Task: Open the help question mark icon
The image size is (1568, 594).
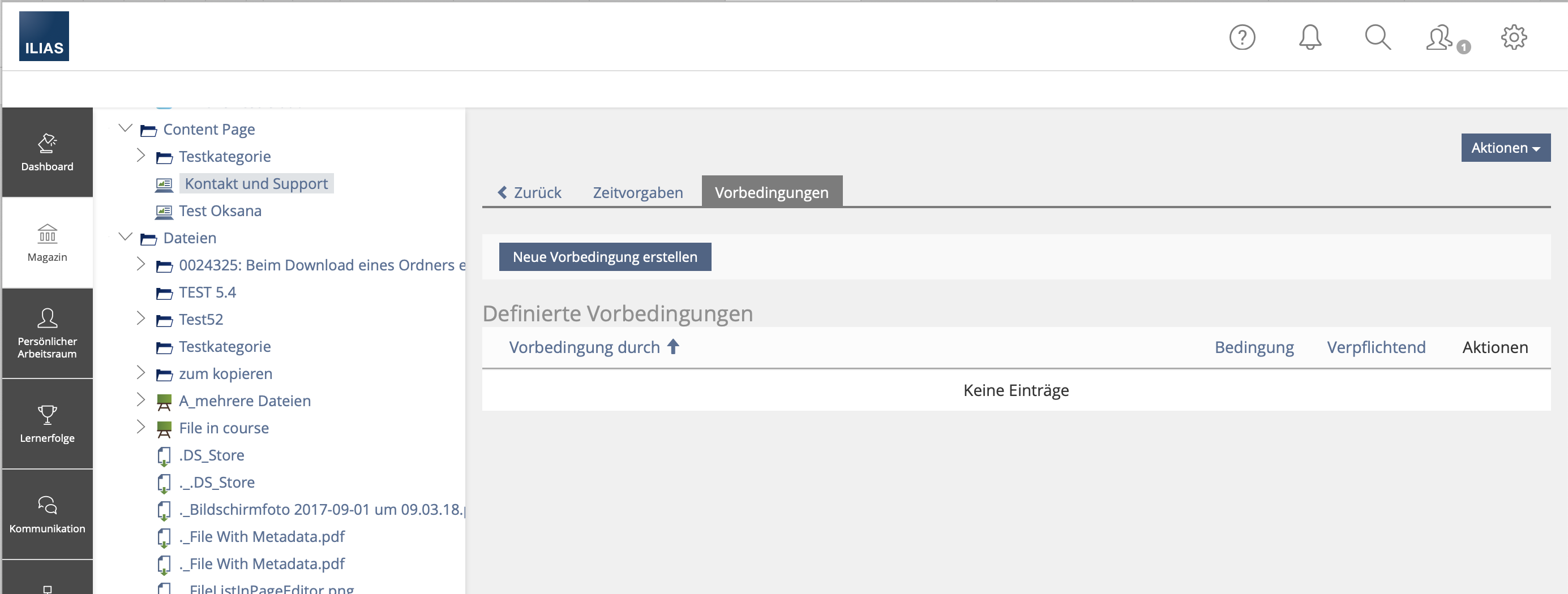Action: pyautogui.click(x=1242, y=38)
